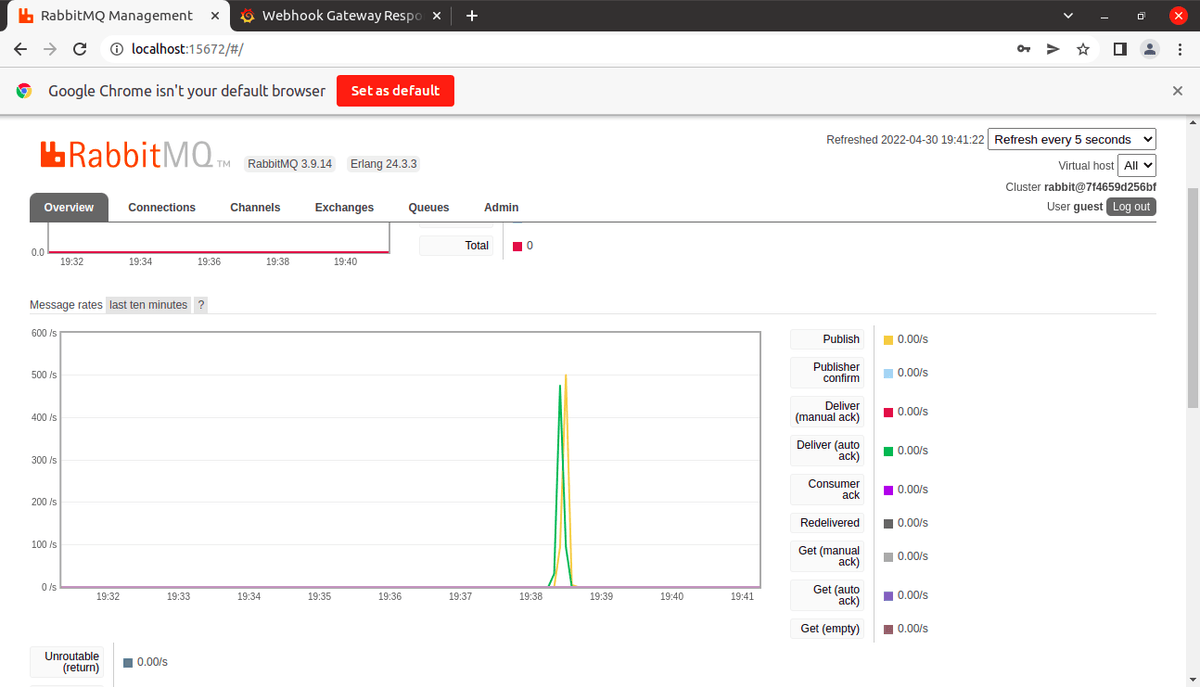Set Chrome as the default browser
This screenshot has height=687, width=1200.
pyautogui.click(x=397, y=90)
